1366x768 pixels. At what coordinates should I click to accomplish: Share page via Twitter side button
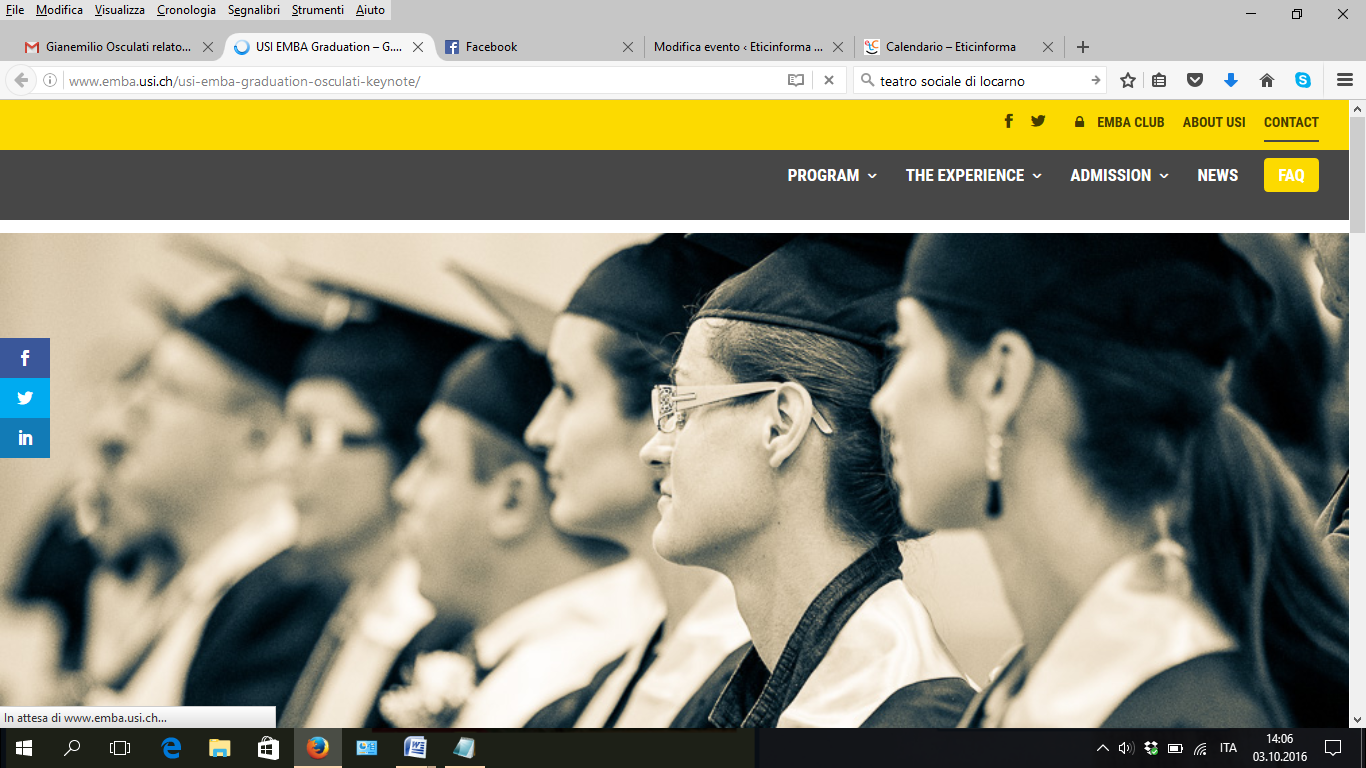[25, 398]
